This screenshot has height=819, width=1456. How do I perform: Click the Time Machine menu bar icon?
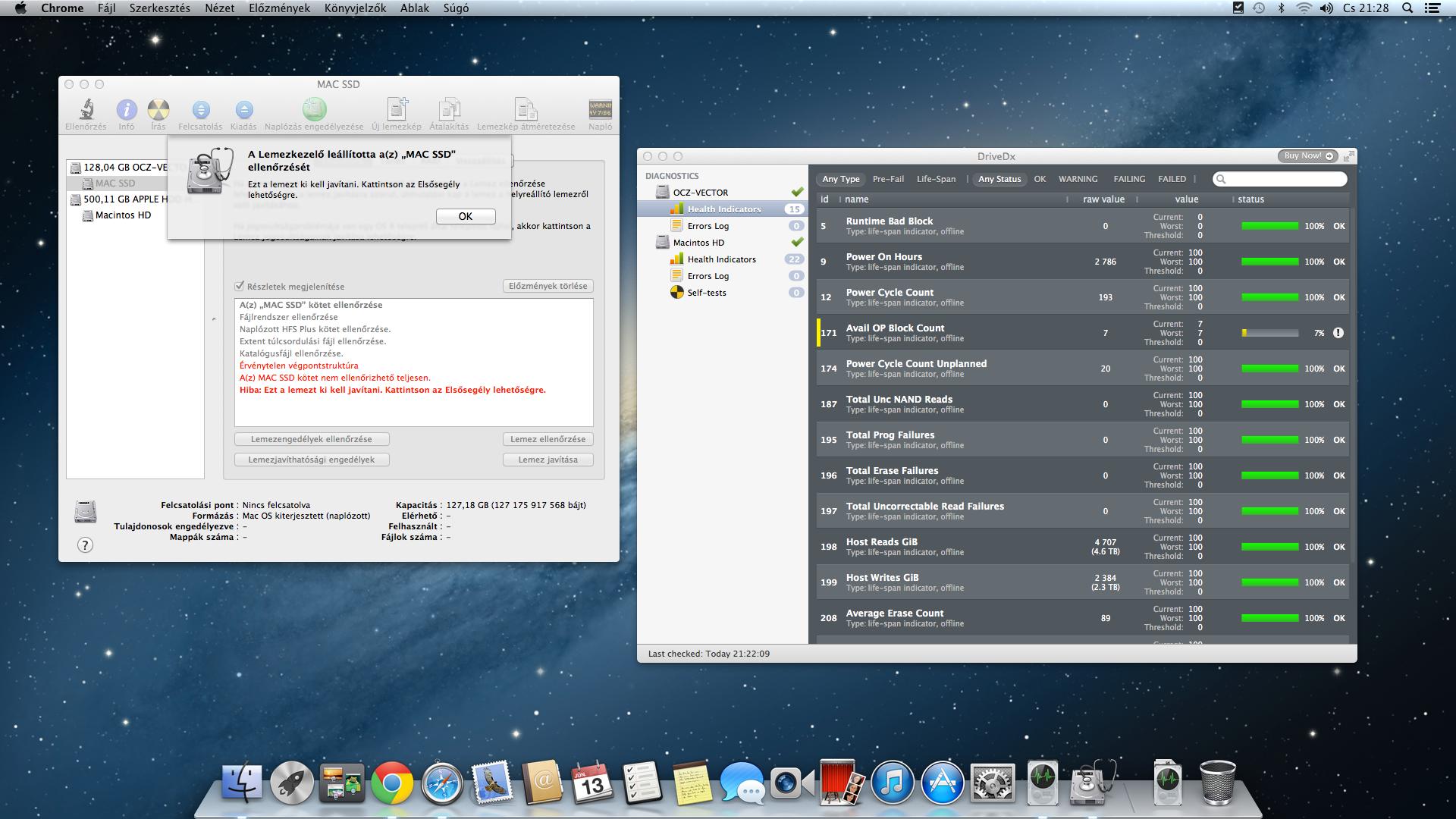point(1258,8)
